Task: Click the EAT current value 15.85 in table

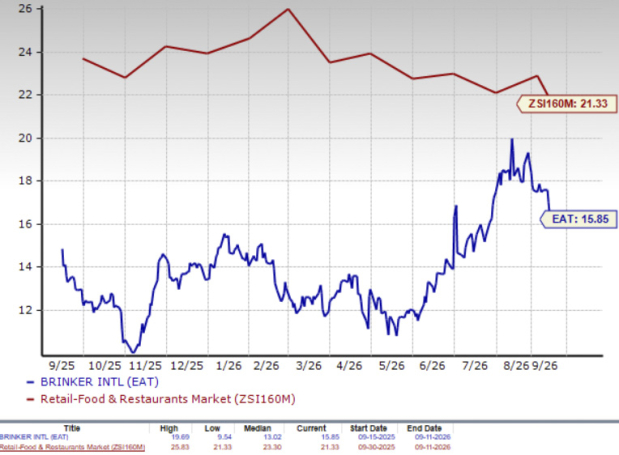Action: coord(330,437)
